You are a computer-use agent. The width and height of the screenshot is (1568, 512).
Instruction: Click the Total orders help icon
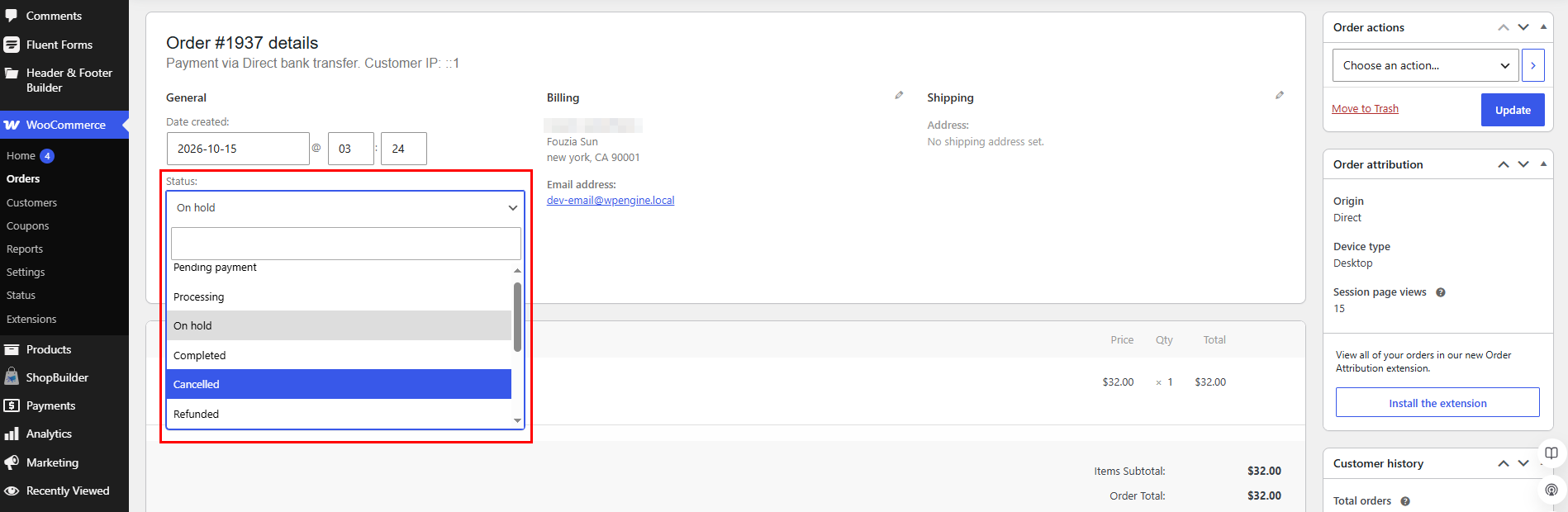pyautogui.click(x=1405, y=501)
